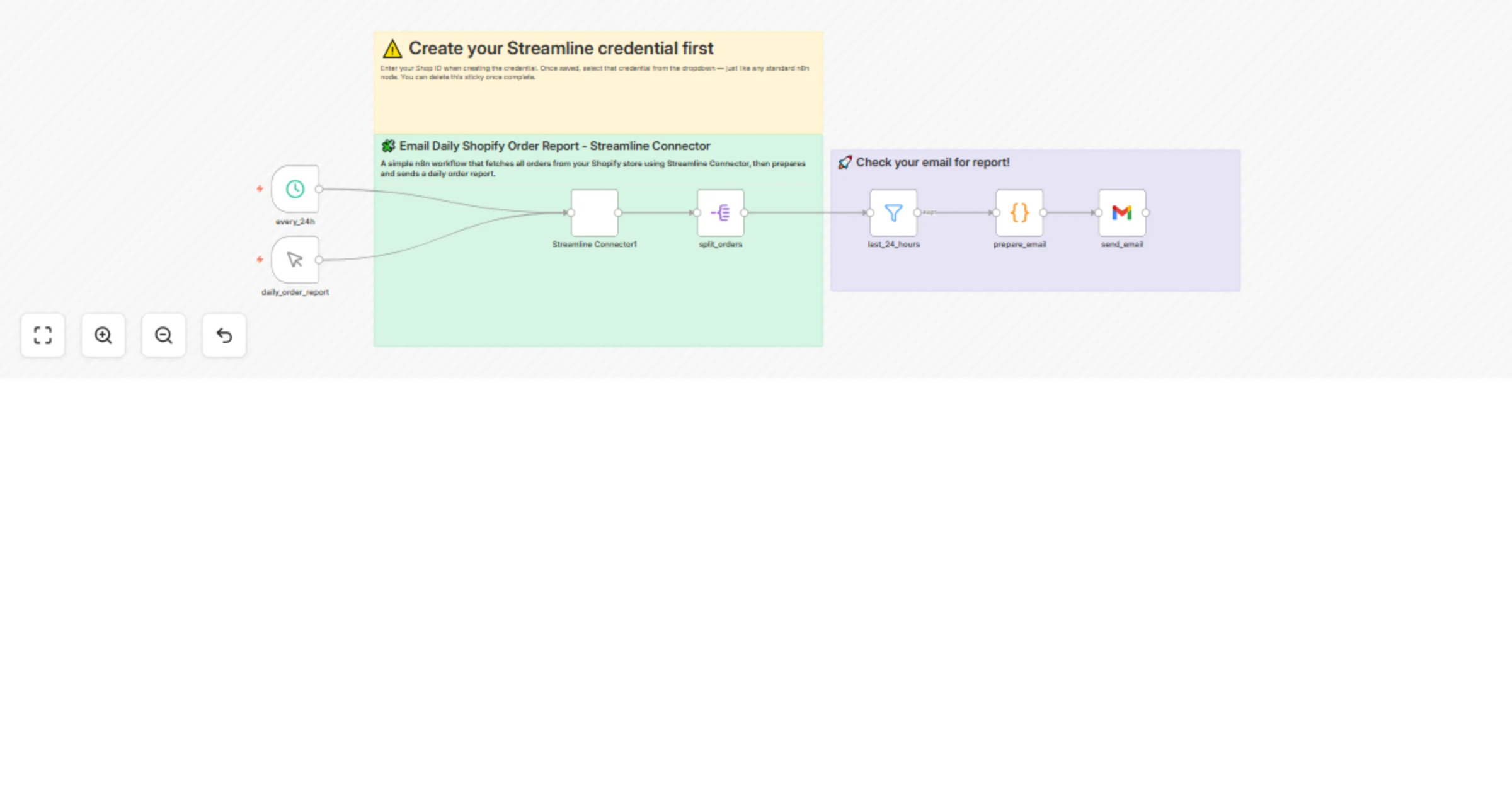Click the 'prepare_email' node label

tap(1019, 245)
